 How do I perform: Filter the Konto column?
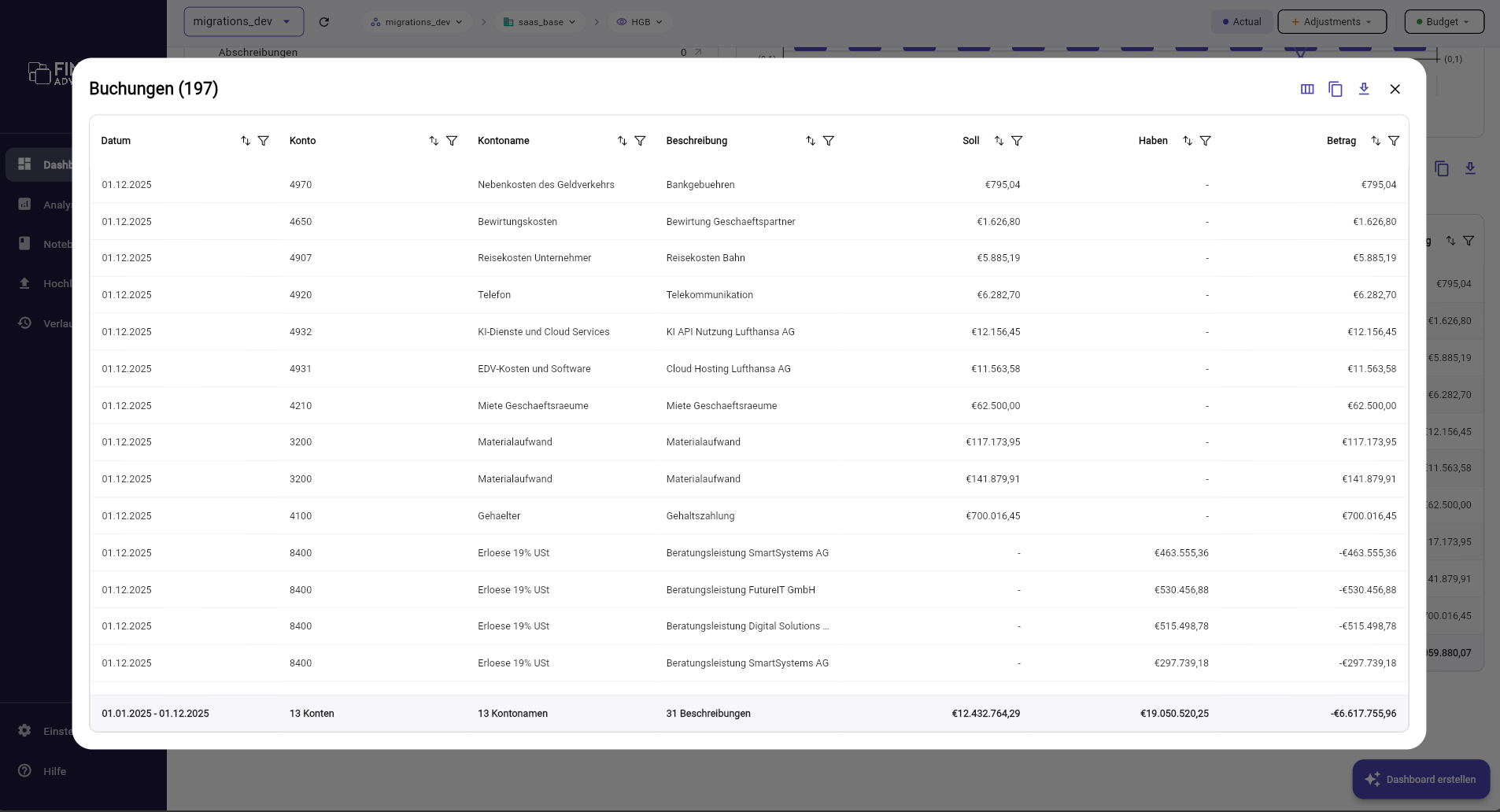coord(452,141)
